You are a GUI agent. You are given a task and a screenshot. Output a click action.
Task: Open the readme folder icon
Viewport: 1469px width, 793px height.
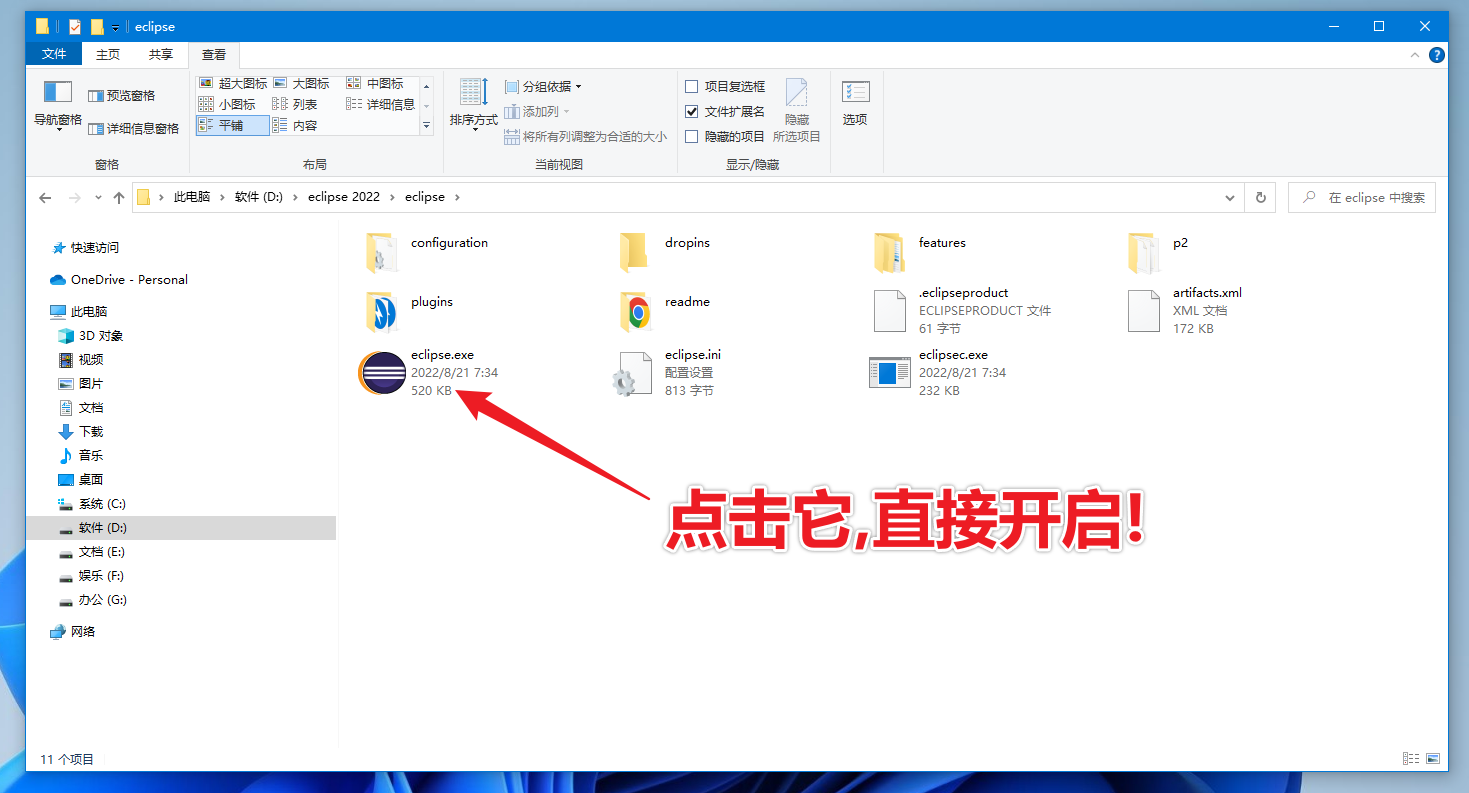[635, 311]
